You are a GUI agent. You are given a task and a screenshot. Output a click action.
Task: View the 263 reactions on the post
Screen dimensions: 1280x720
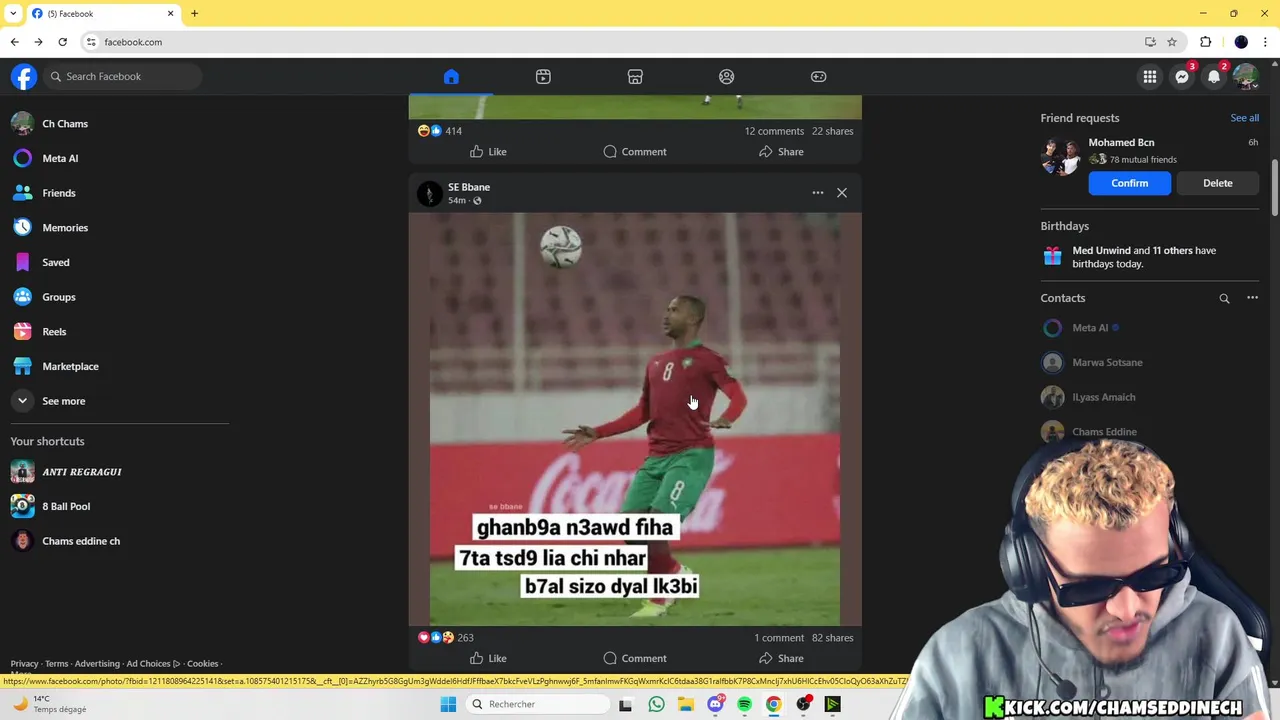pyautogui.click(x=446, y=638)
